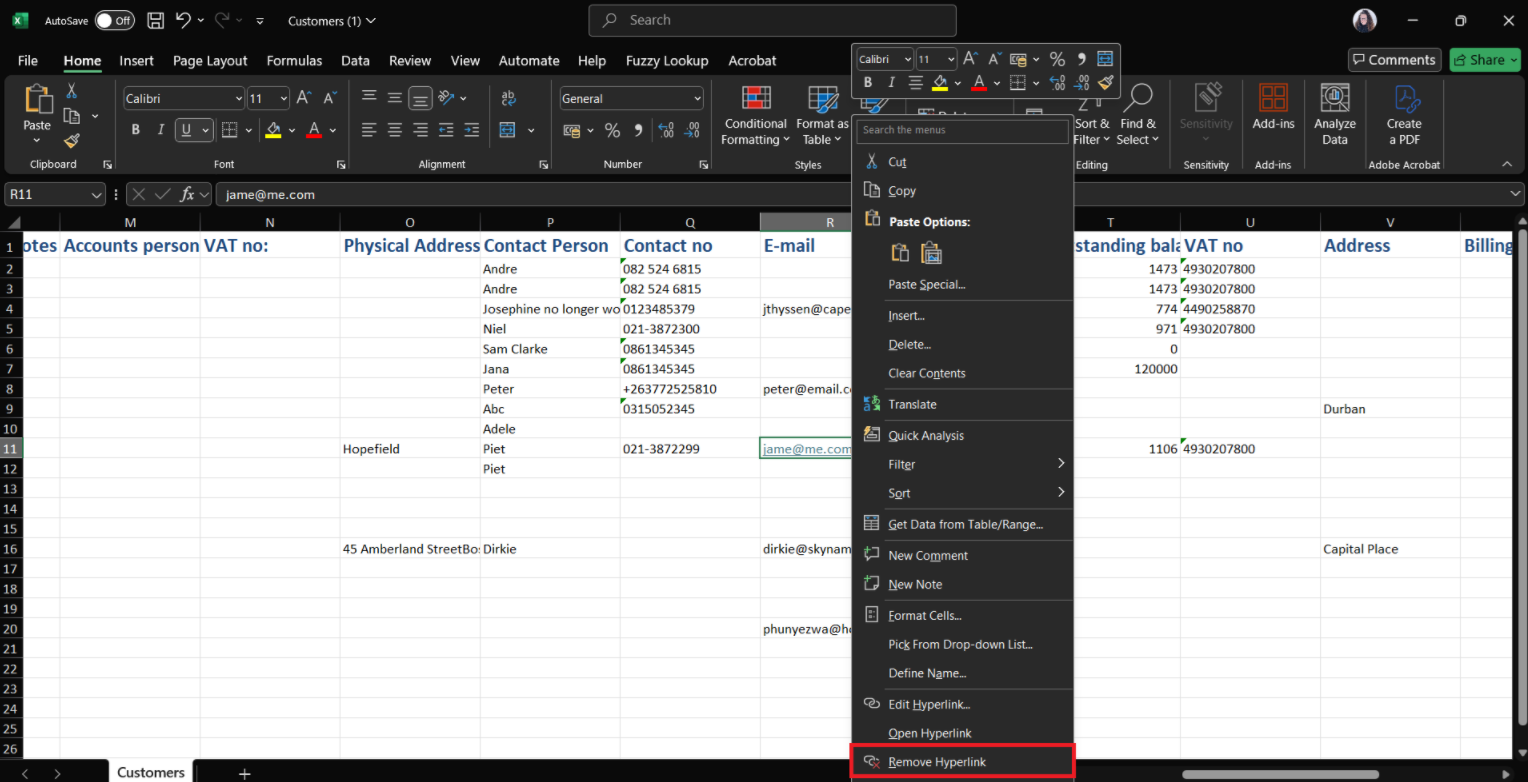
Task: Toggle Italic in the ribbon Font group
Action: click(x=161, y=130)
